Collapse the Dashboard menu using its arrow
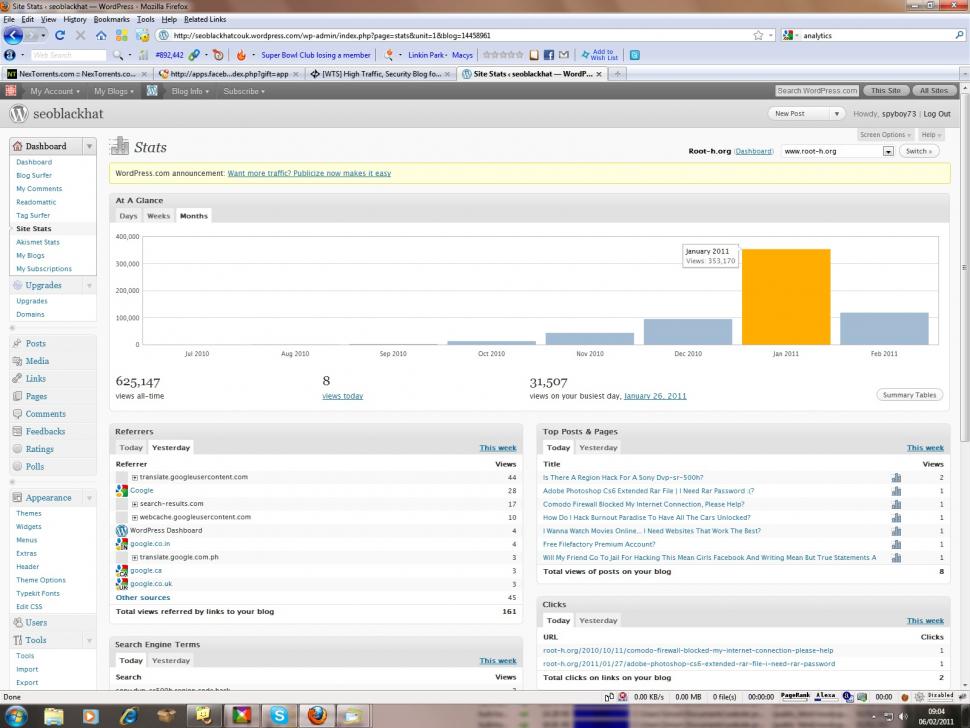 click(89, 146)
